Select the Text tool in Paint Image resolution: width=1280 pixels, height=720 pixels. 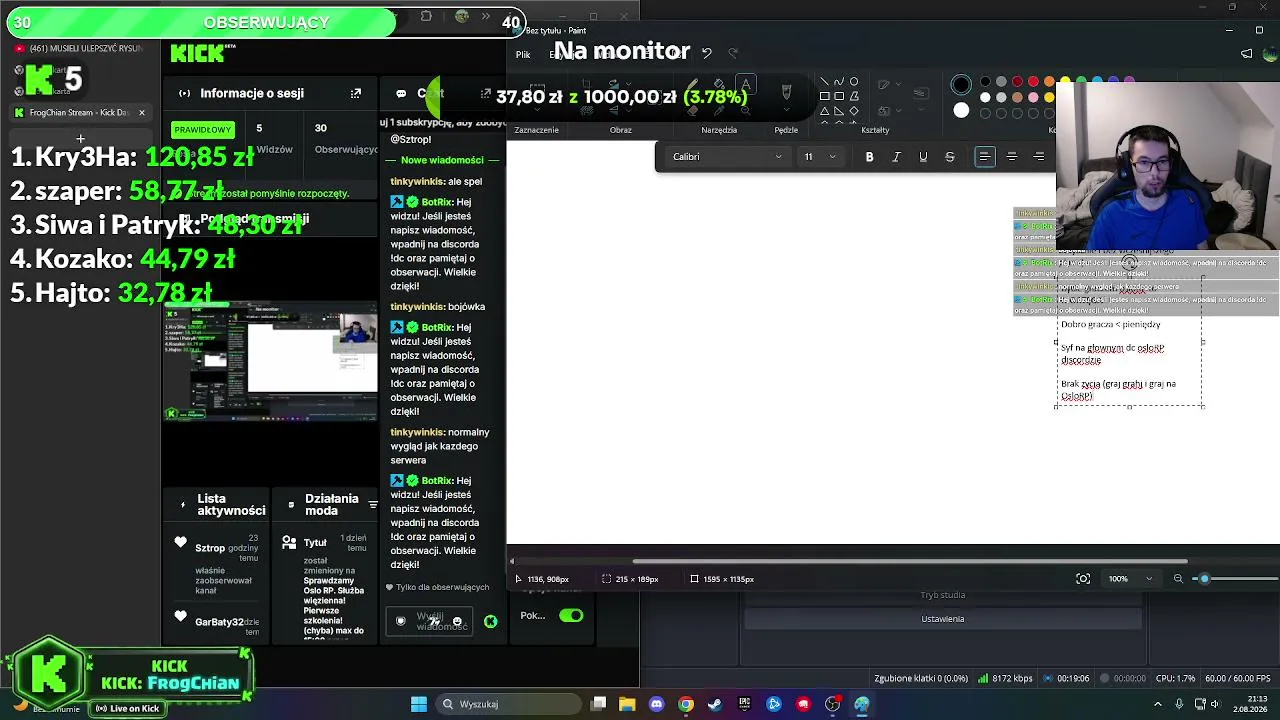click(745, 84)
